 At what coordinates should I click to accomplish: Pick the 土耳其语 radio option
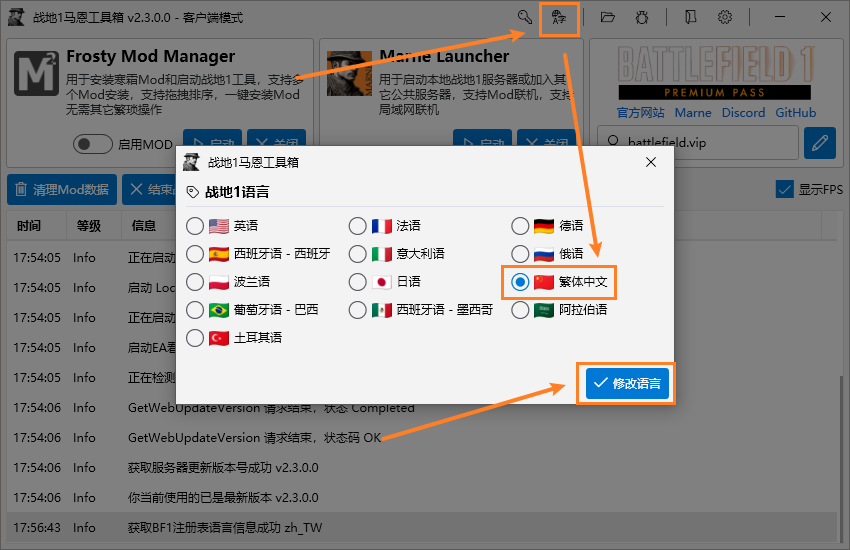(195, 338)
